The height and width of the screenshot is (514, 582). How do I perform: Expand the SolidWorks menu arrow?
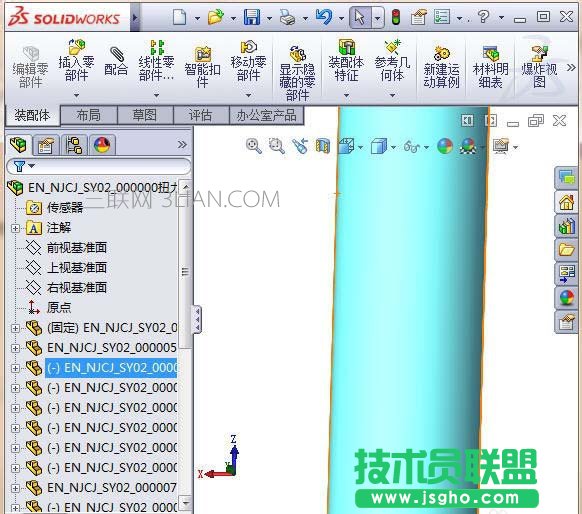(x=135, y=17)
